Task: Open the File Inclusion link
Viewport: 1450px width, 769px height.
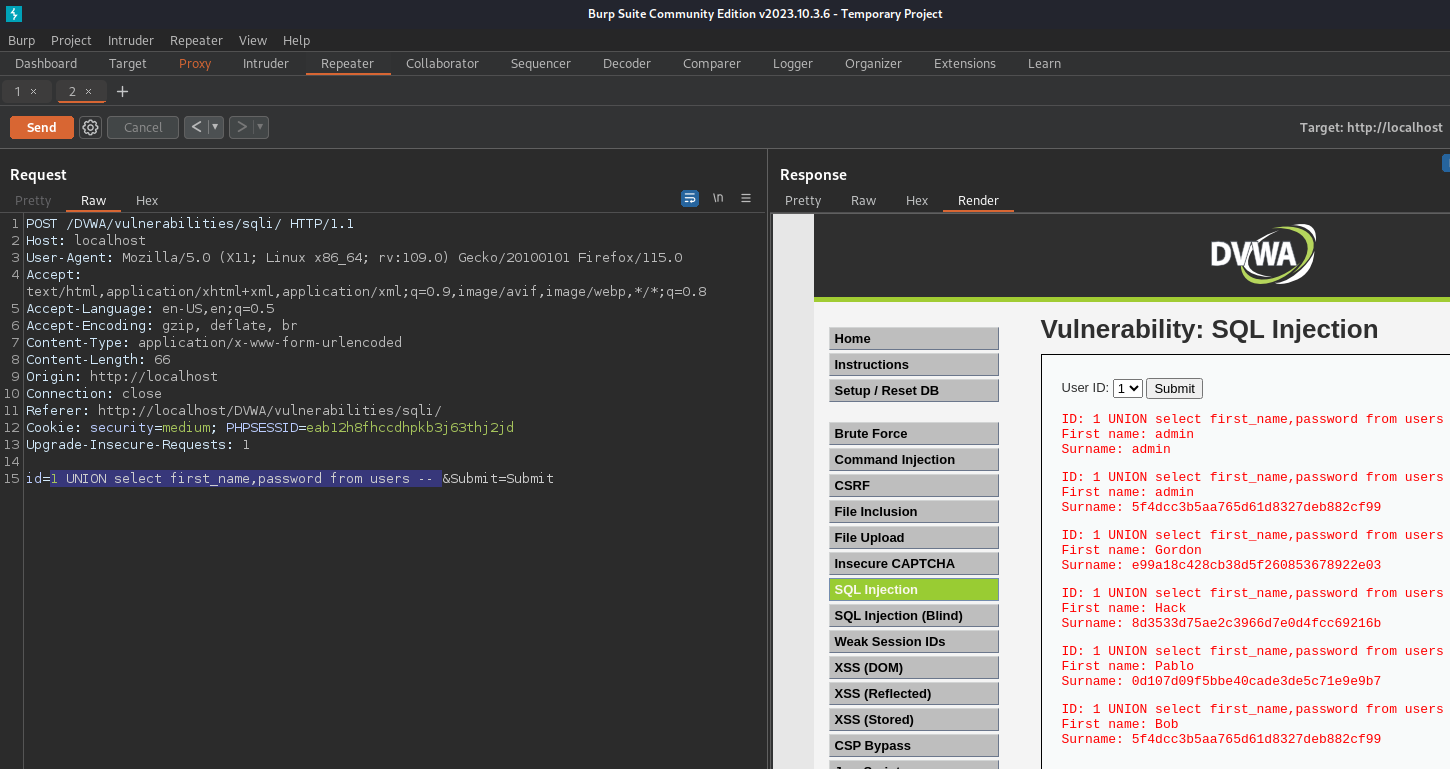Action: 914,511
